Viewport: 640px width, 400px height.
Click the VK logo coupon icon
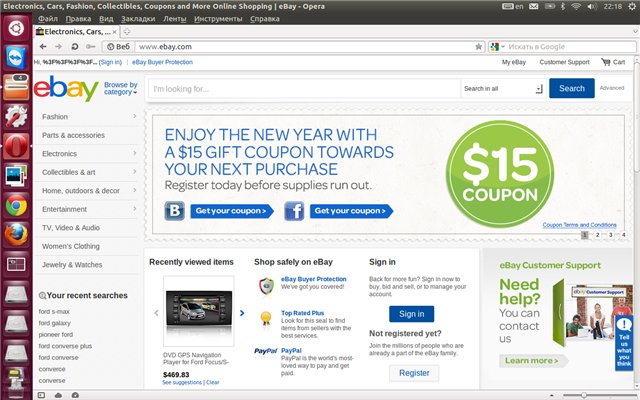(x=174, y=211)
